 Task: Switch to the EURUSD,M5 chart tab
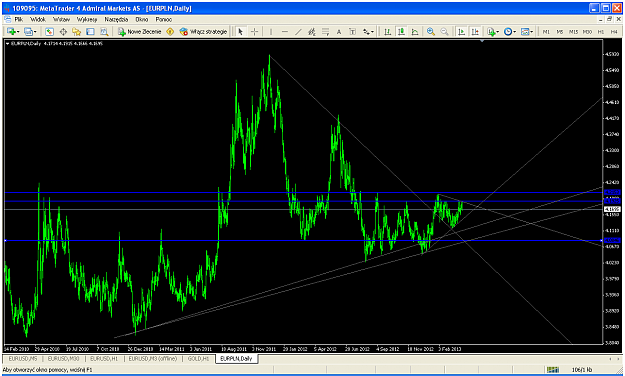[22, 358]
